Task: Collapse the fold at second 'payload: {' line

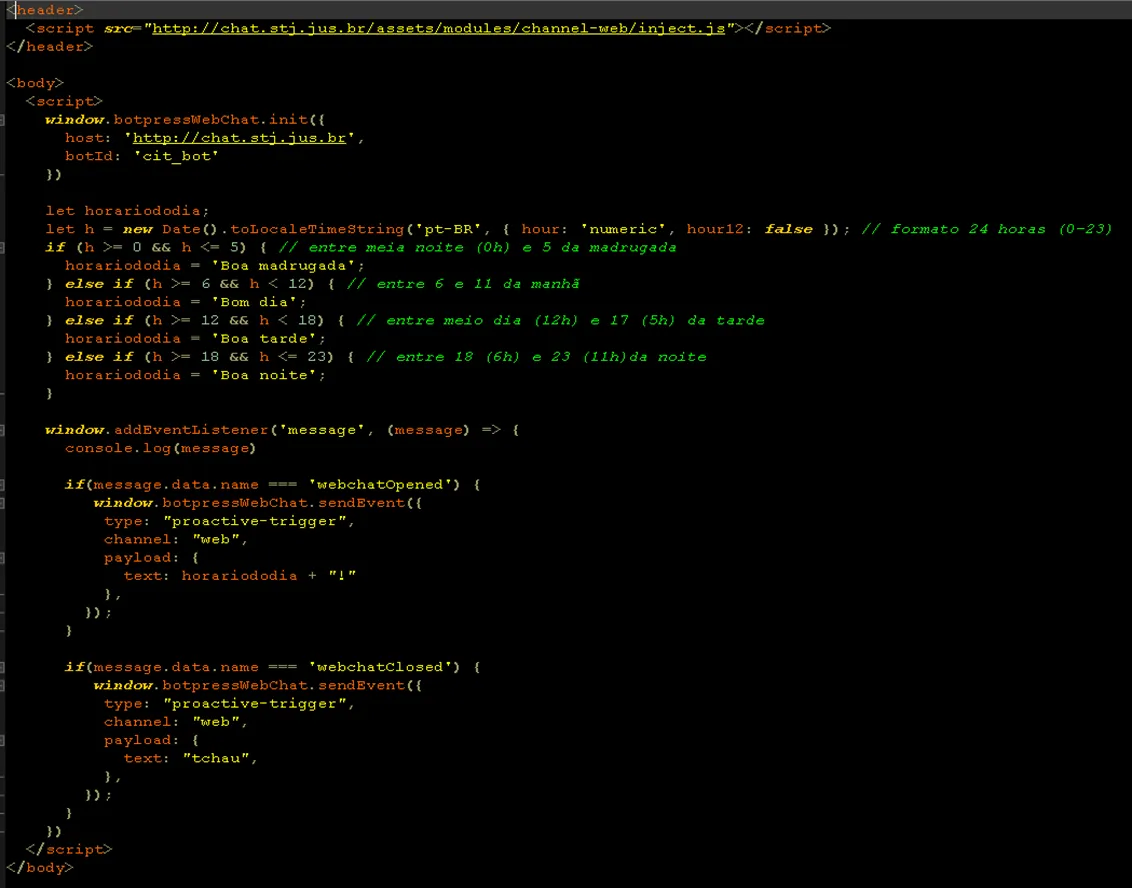Action: (x=2, y=741)
